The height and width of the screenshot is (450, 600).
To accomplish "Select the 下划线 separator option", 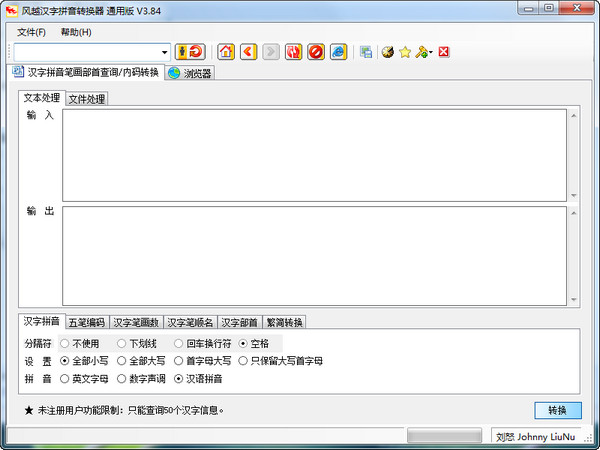I will pos(137,344).
